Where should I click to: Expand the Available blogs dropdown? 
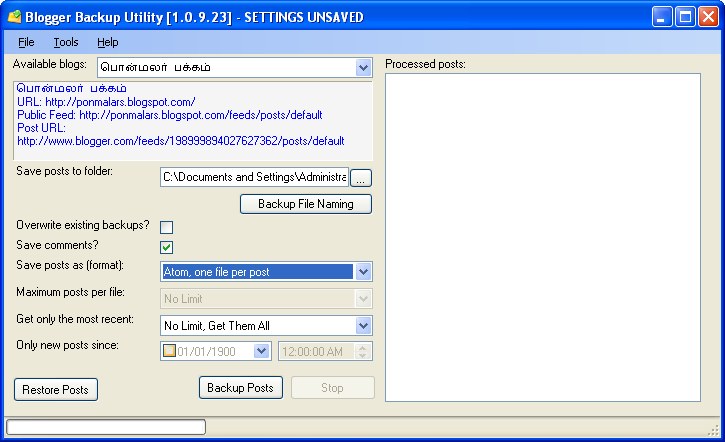[x=363, y=68]
